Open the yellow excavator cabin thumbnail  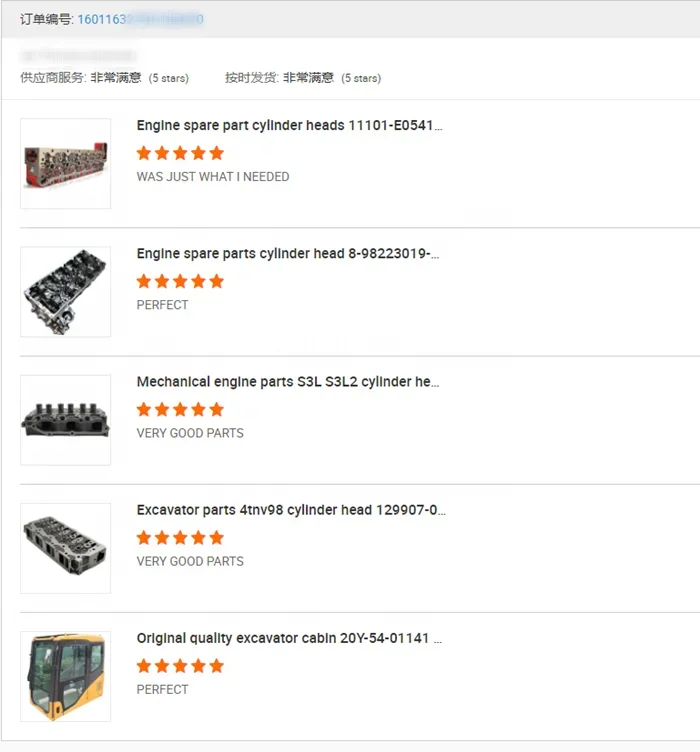pos(66,676)
